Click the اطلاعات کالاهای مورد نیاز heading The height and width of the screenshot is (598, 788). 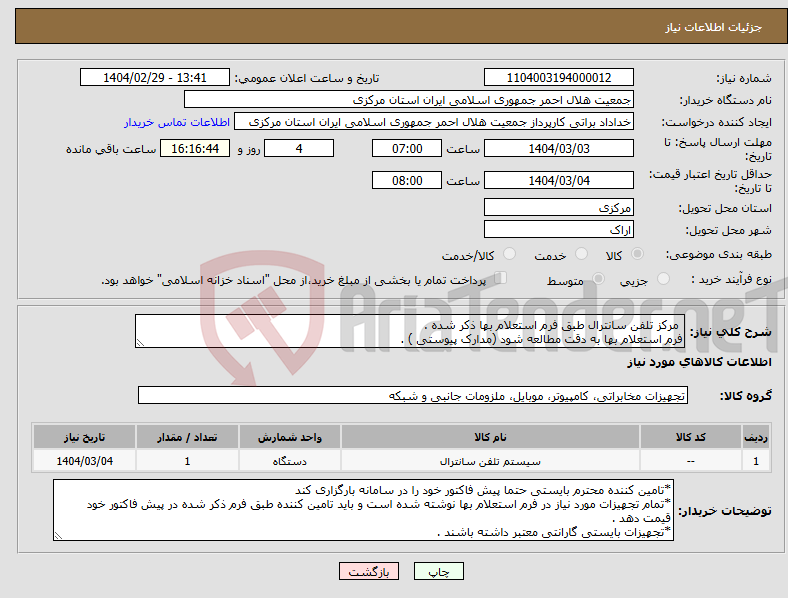pyautogui.click(x=699, y=362)
